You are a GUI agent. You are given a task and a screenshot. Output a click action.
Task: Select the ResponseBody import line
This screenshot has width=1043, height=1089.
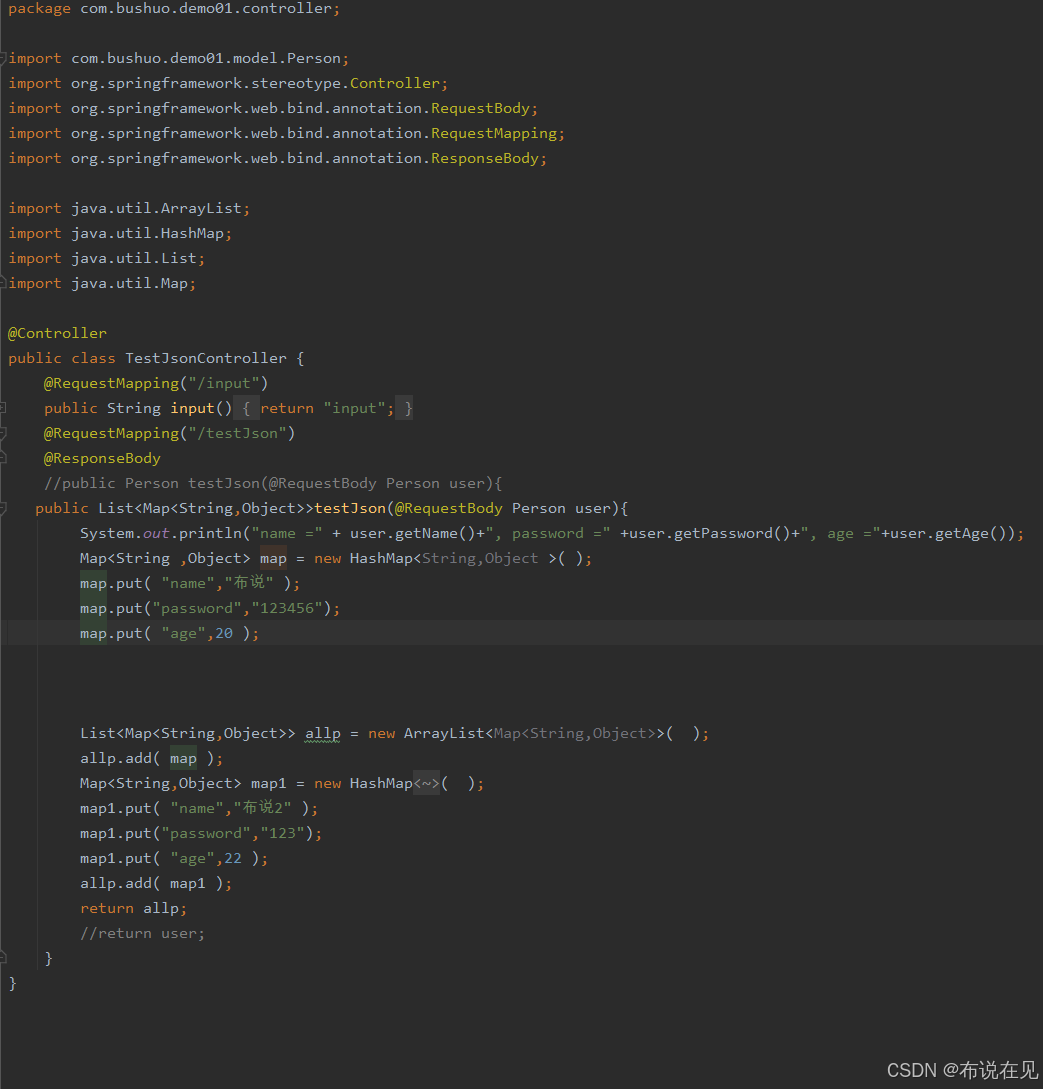click(278, 158)
